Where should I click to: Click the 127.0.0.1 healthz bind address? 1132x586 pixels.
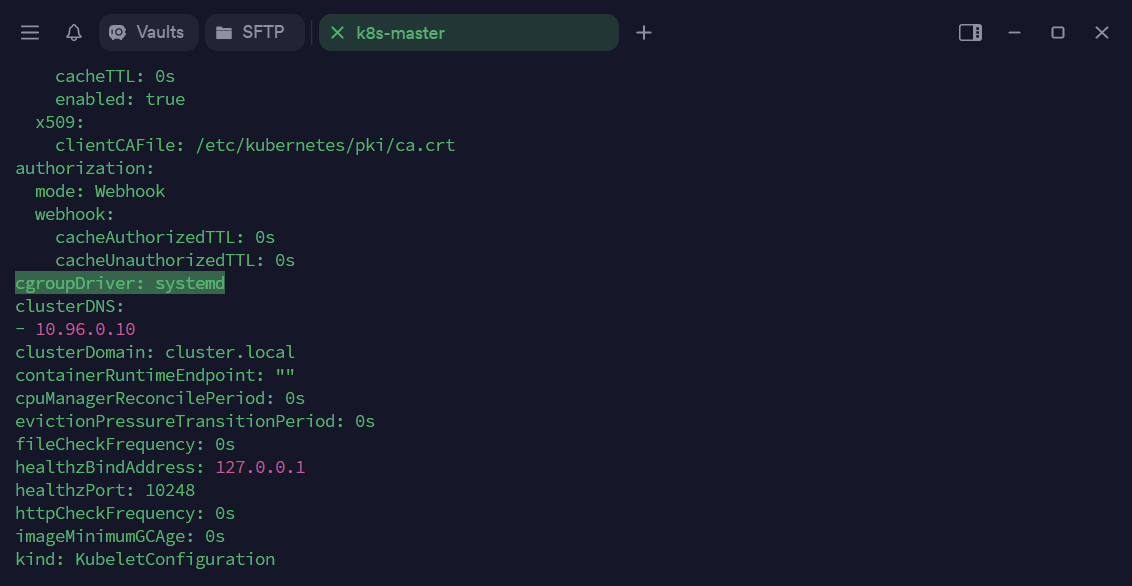click(260, 467)
